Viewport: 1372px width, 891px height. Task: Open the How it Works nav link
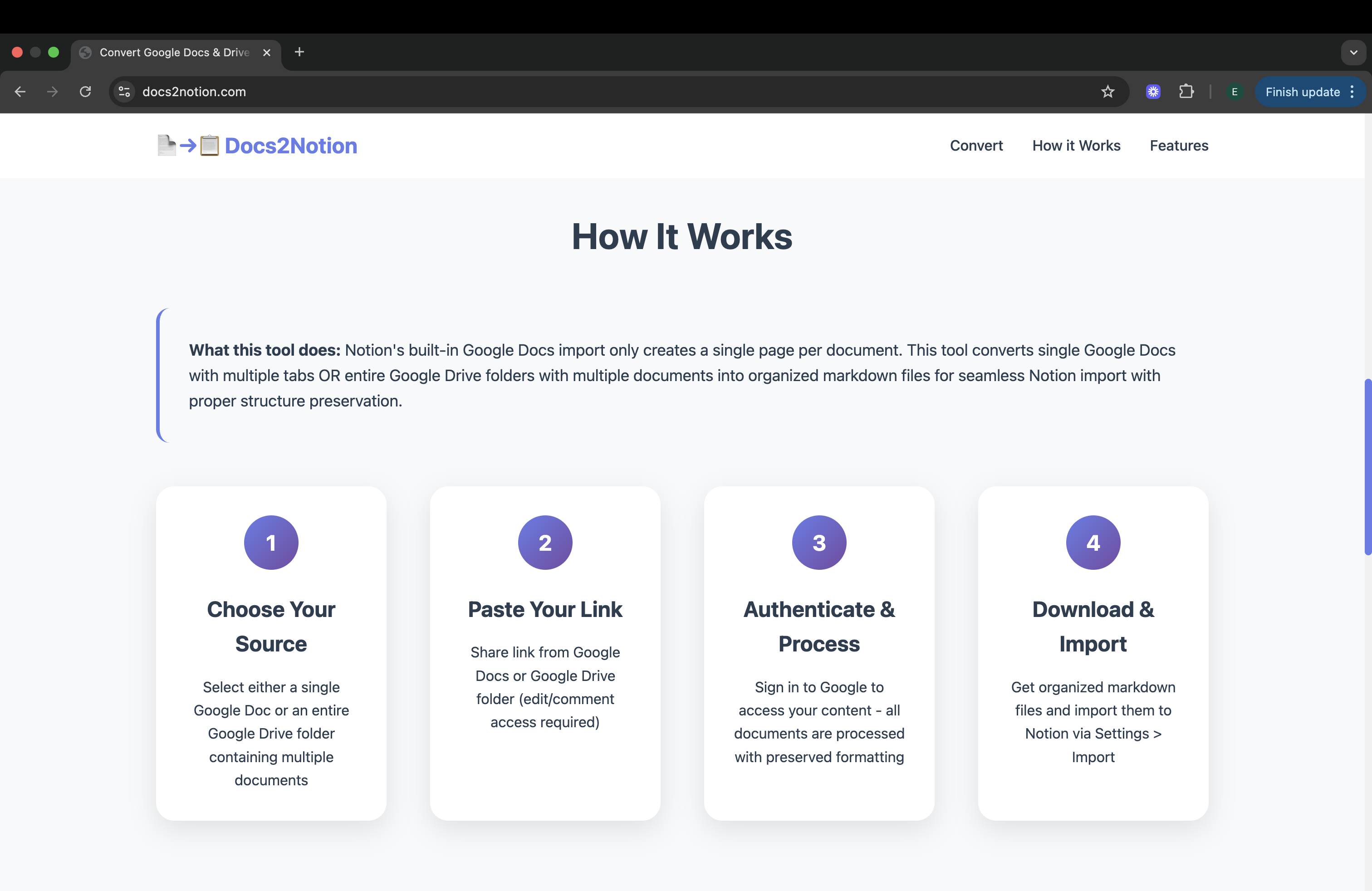(x=1076, y=146)
